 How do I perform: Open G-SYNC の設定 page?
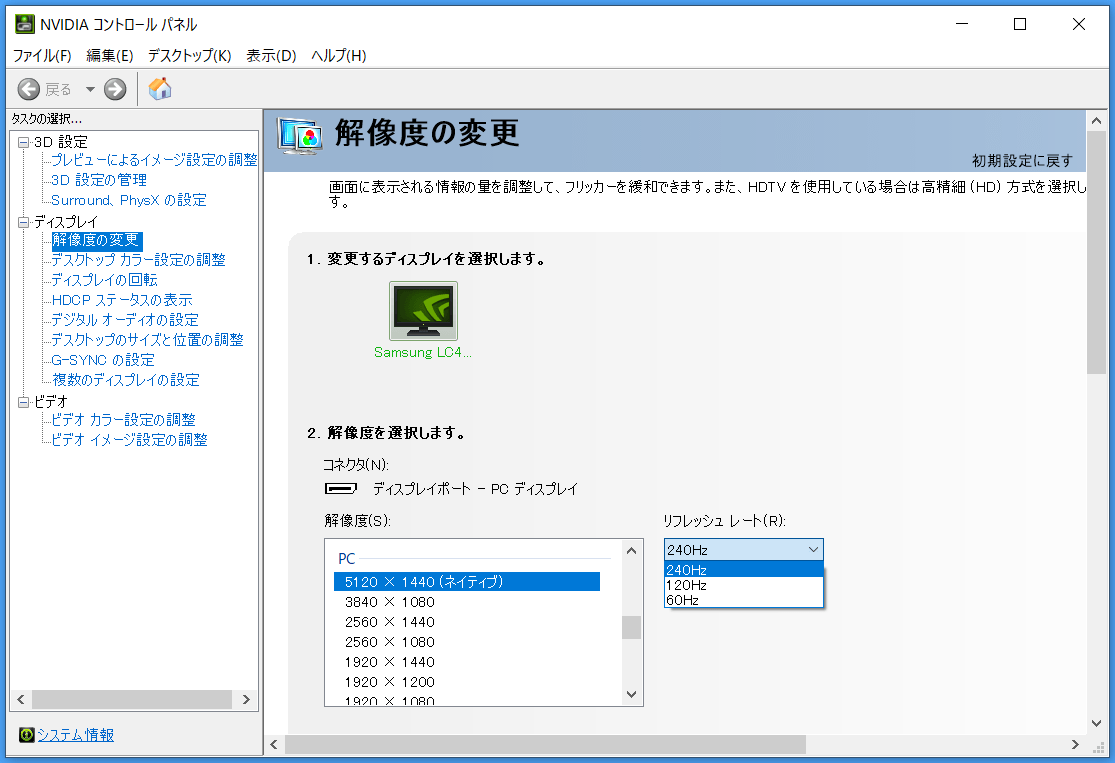pos(102,360)
